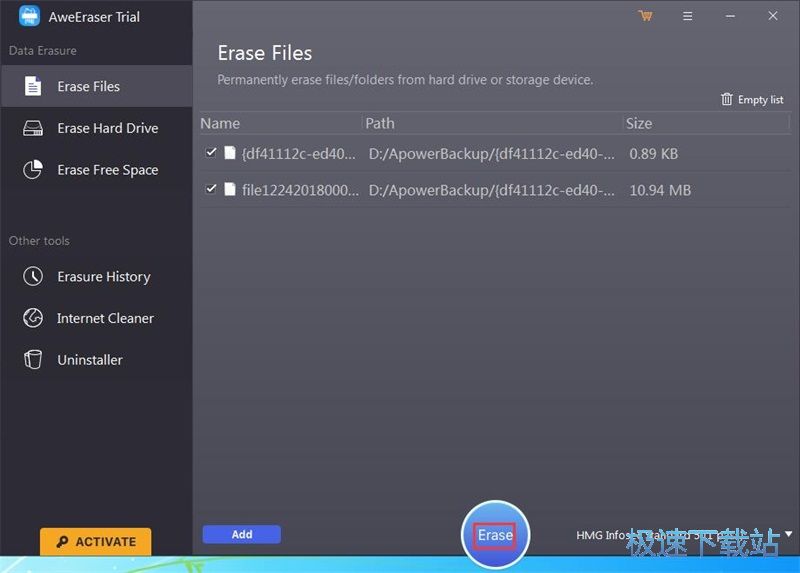Select the Erase Files document icon
Image resolution: width=800 pixels, height=573 pixels.
click(x=33, y=86)
